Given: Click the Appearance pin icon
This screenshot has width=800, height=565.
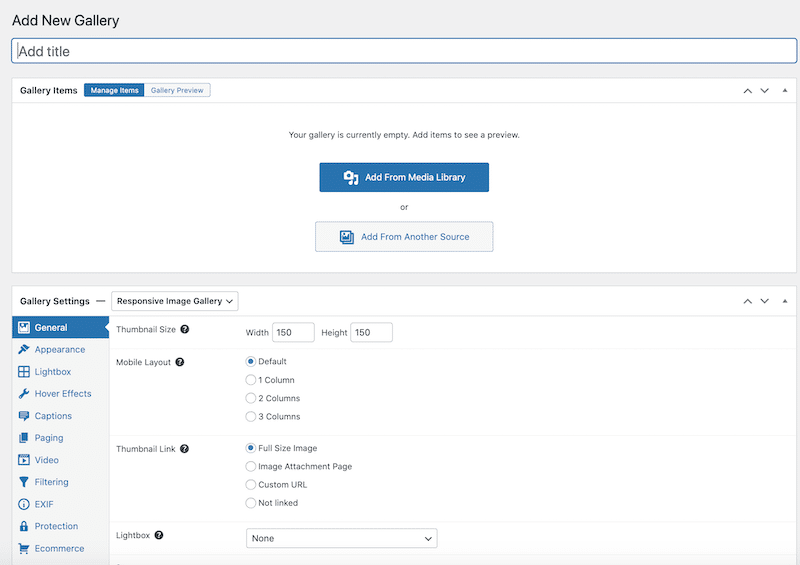Looking at the screenshot, I should (x=24, y=350).
